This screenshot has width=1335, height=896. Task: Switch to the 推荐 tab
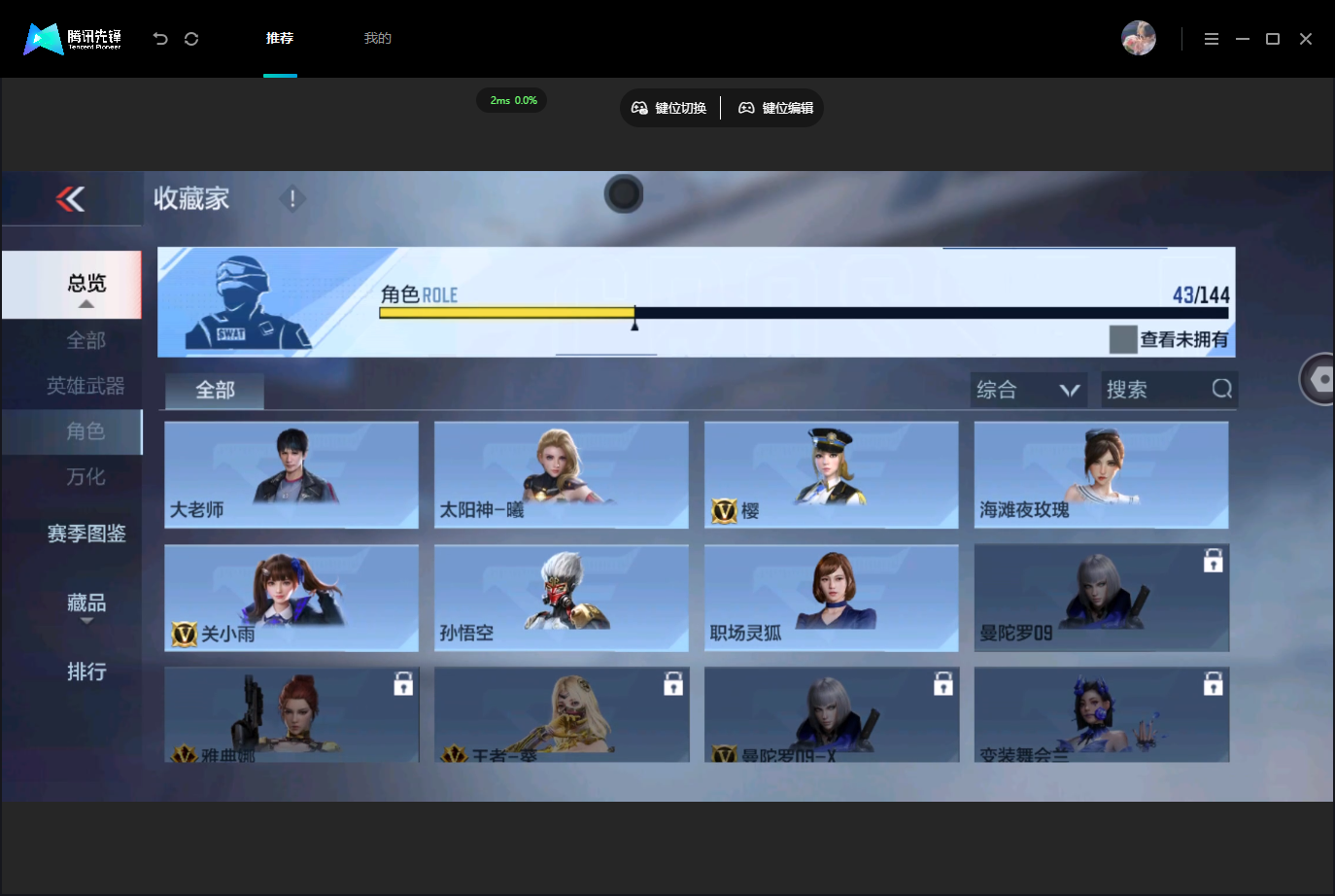(x=280, y=39)
